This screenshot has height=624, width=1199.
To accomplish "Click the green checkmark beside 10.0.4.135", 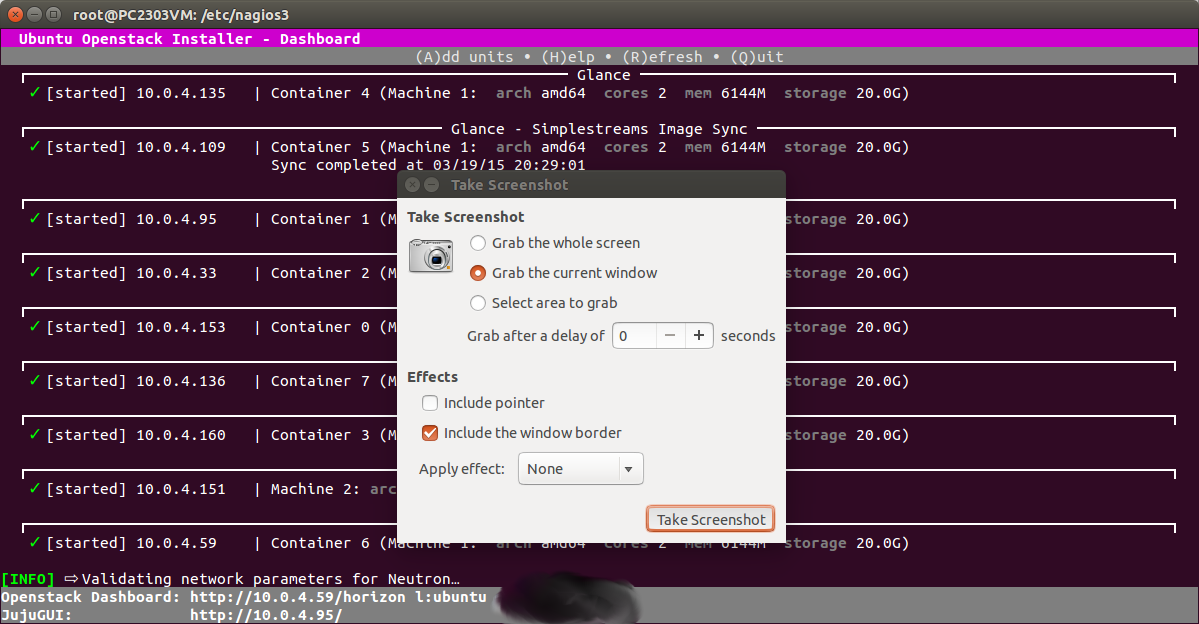I will tap(34, 93).
